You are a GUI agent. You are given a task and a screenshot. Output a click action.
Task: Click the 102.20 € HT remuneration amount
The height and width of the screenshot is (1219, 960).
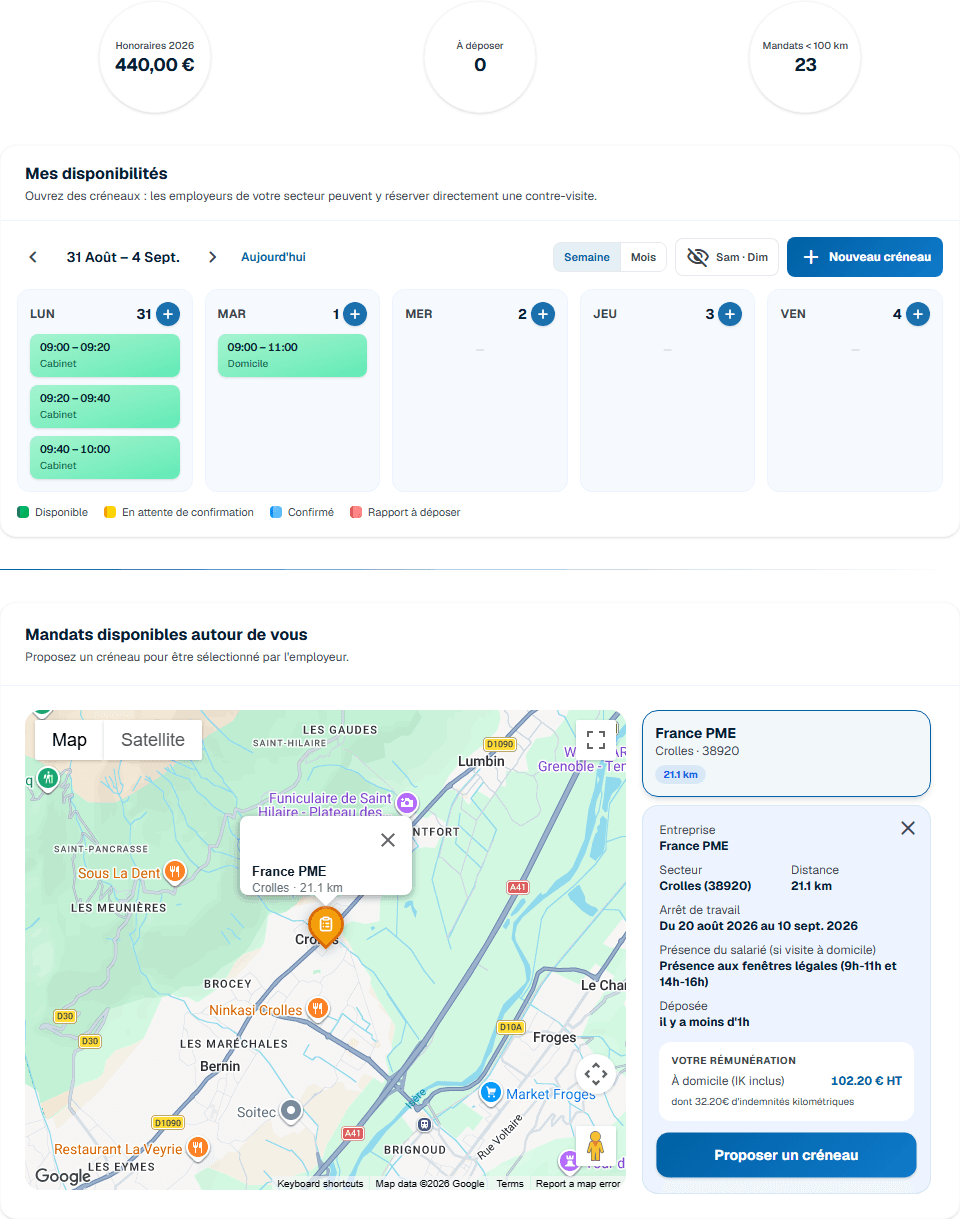867,1081
